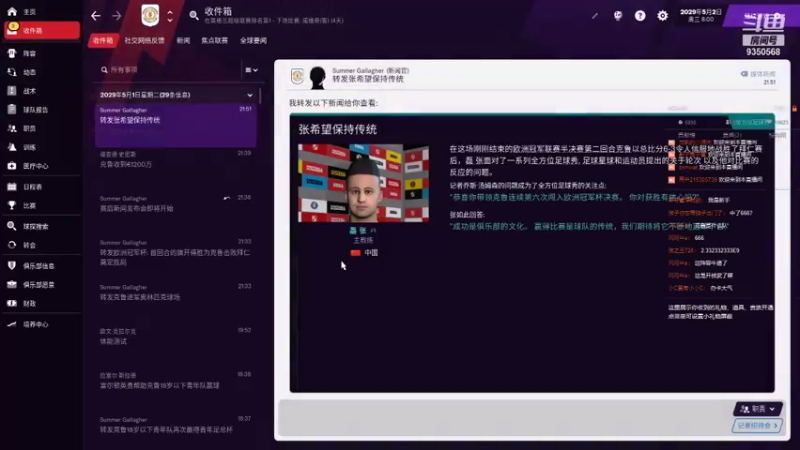This screenshot has width=800, height=450.
Task: Click the sender silhouette avatar in message header
Action: [317, 77]
